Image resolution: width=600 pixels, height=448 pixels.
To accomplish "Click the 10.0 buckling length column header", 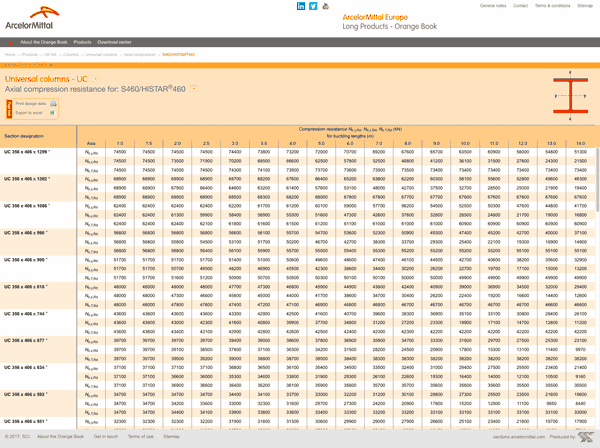I will [x=465, y=143].
